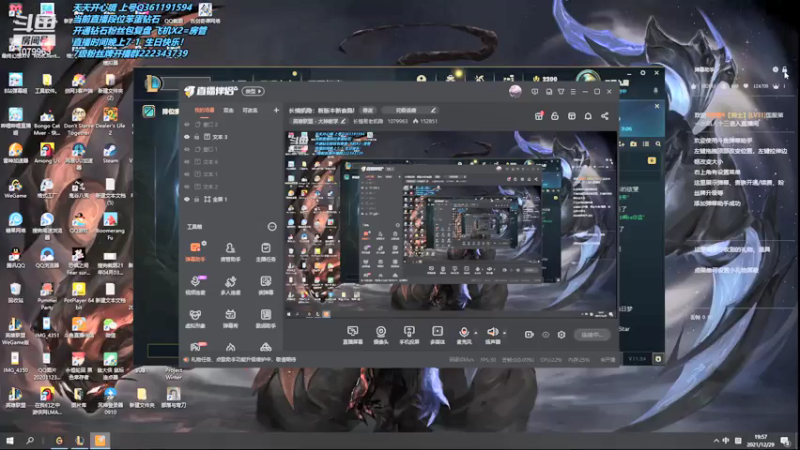The height and width of the screenshot is (450, 800).
Task: Open 弹幕助手 tool in the toolbox
Action: (195, 252)
